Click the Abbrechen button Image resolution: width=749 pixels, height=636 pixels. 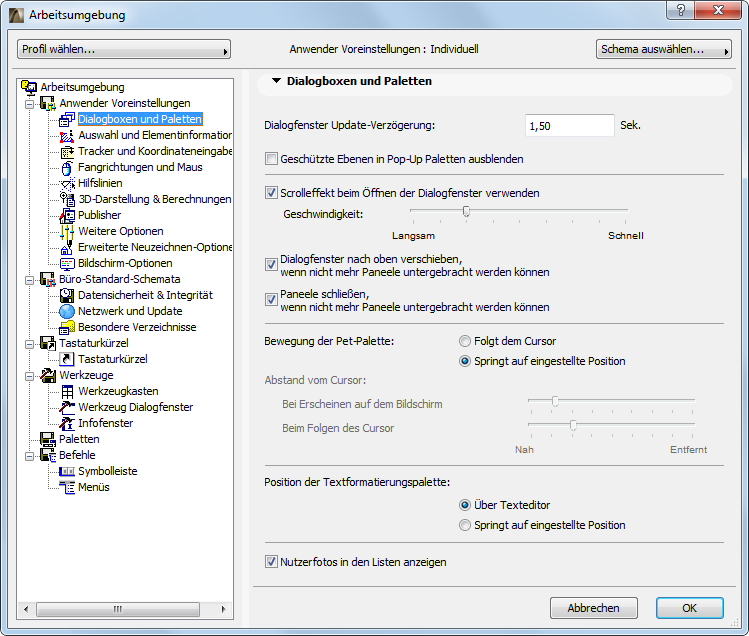click(594, 608)
